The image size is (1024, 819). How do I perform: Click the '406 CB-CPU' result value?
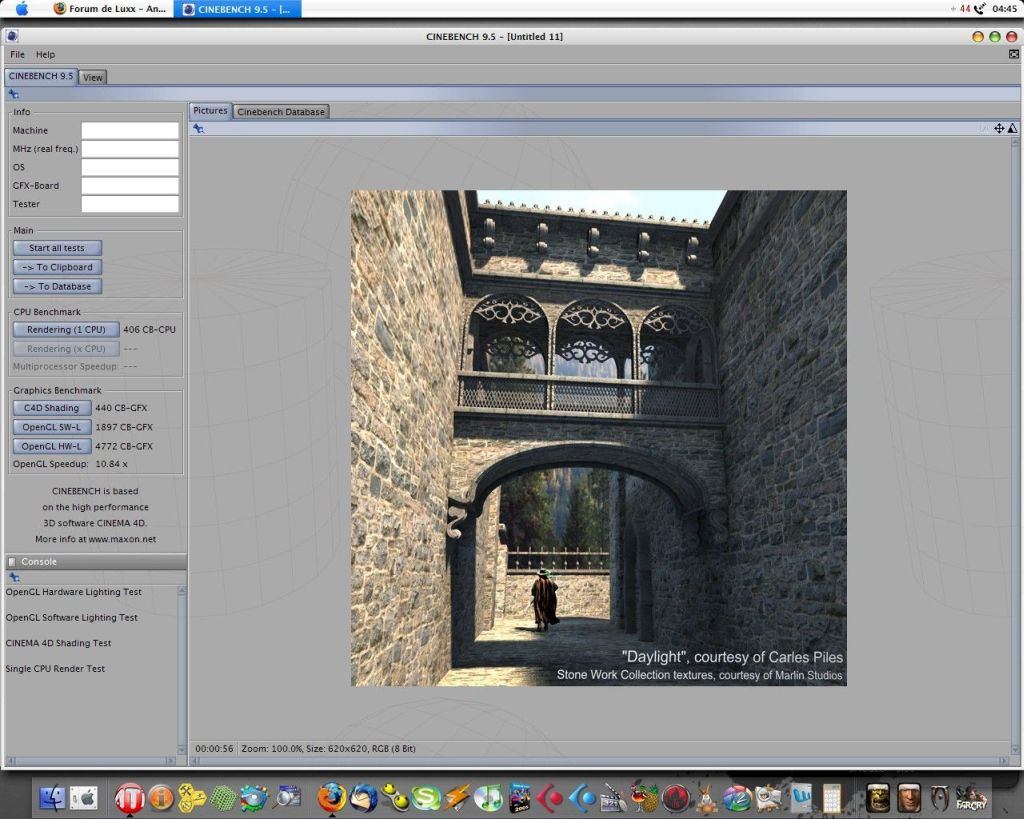click(x=150, y=330)
